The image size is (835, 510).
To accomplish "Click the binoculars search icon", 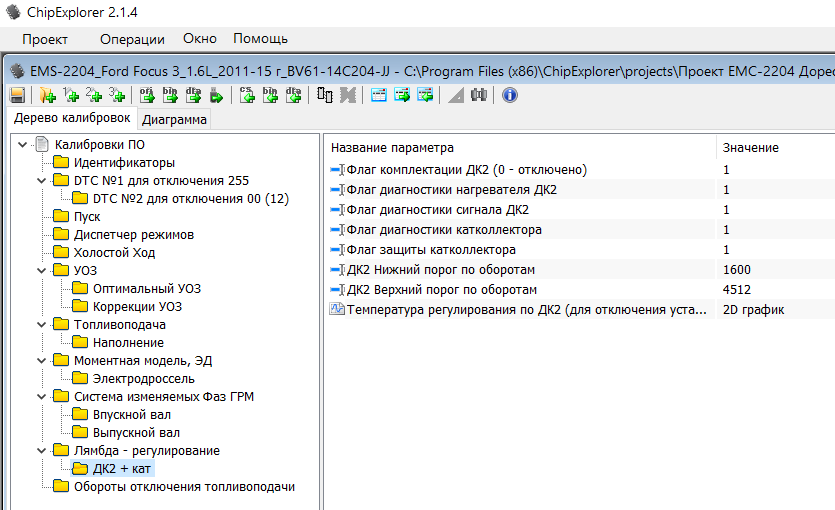I will tap(478, 95).
